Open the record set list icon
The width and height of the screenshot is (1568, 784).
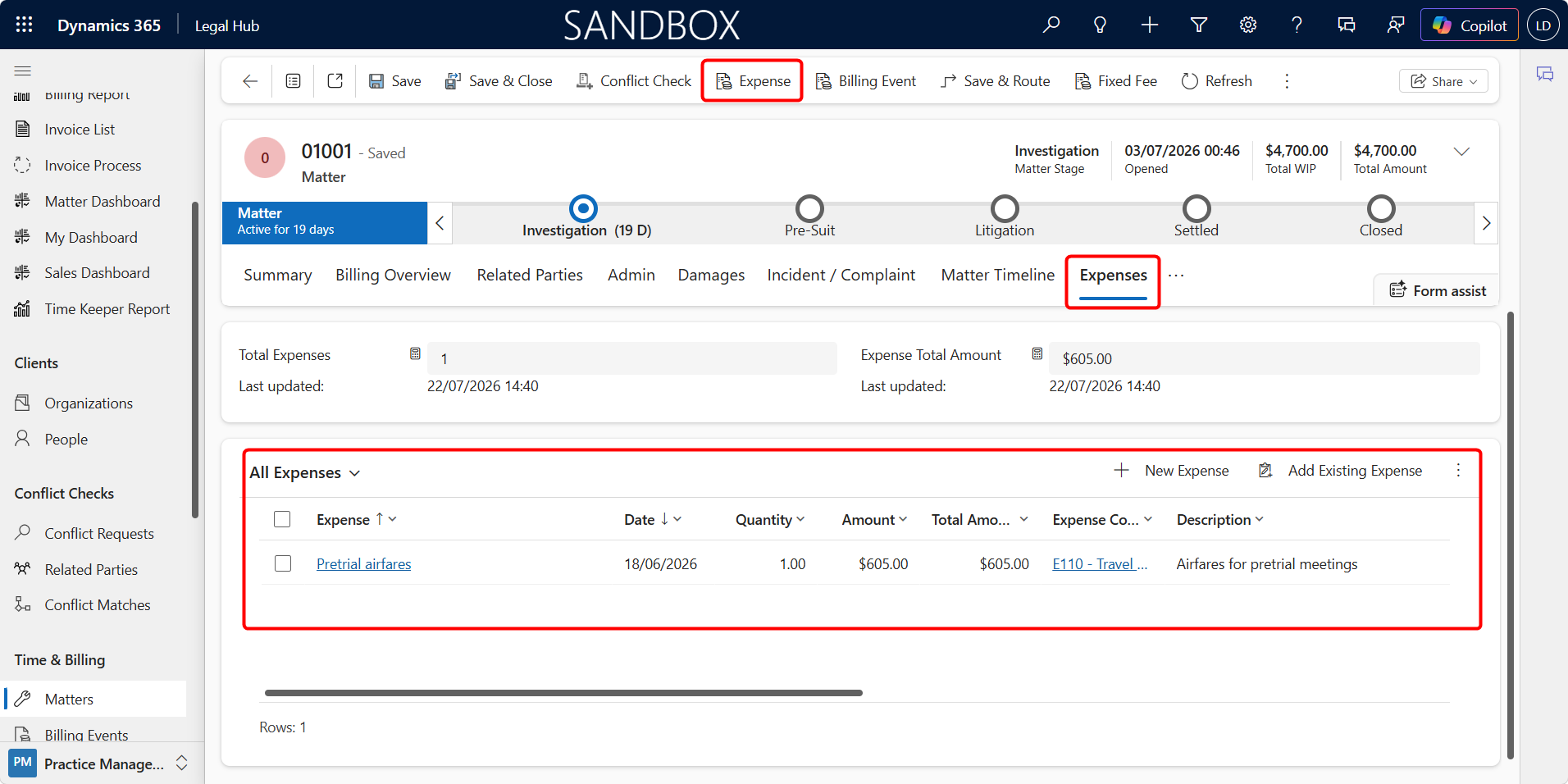click(293, 81)
